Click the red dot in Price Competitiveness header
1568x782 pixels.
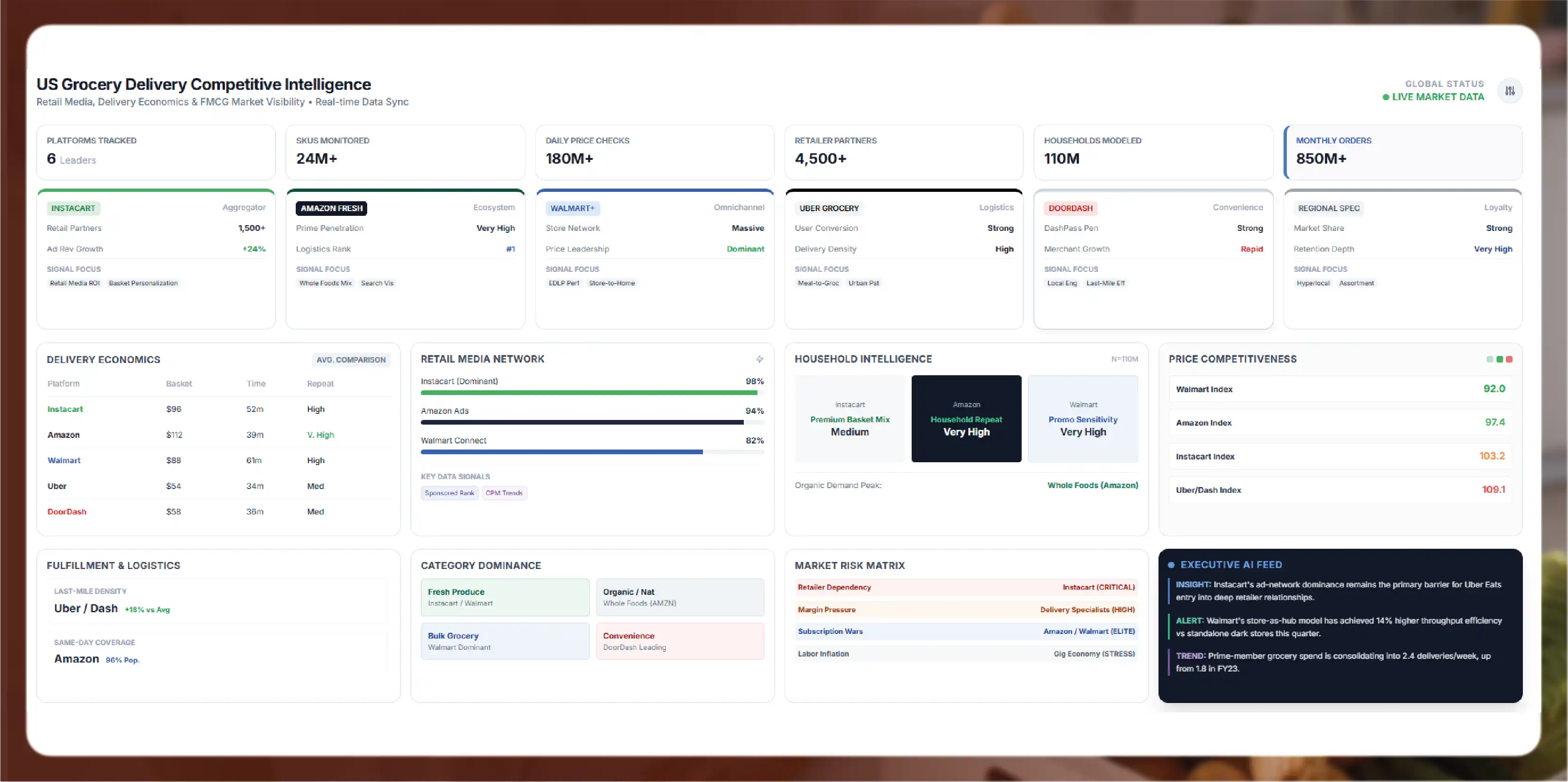coord(1509,359)
